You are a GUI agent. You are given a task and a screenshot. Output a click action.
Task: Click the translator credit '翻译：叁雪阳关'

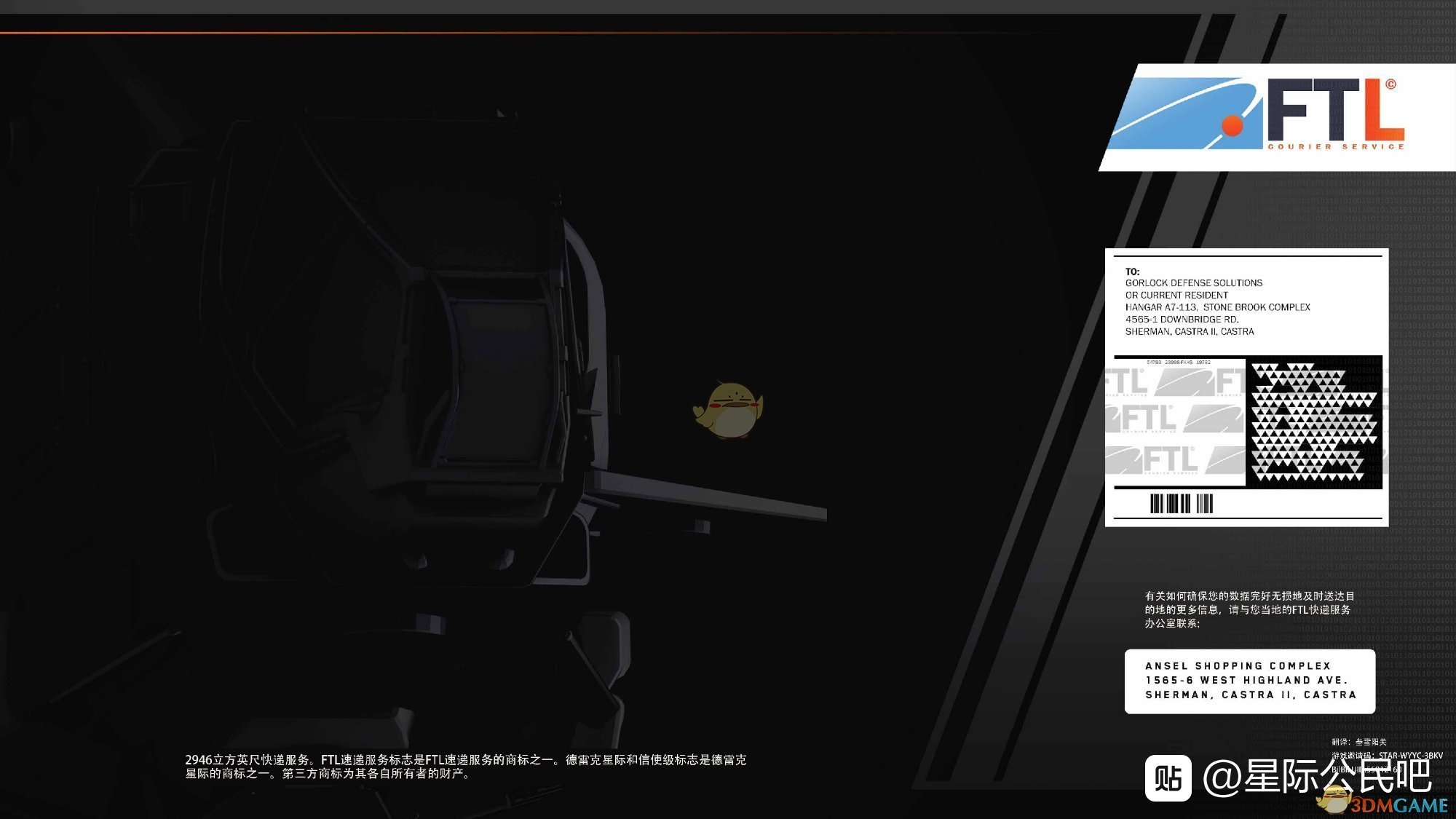click(x=1359, y=743)
